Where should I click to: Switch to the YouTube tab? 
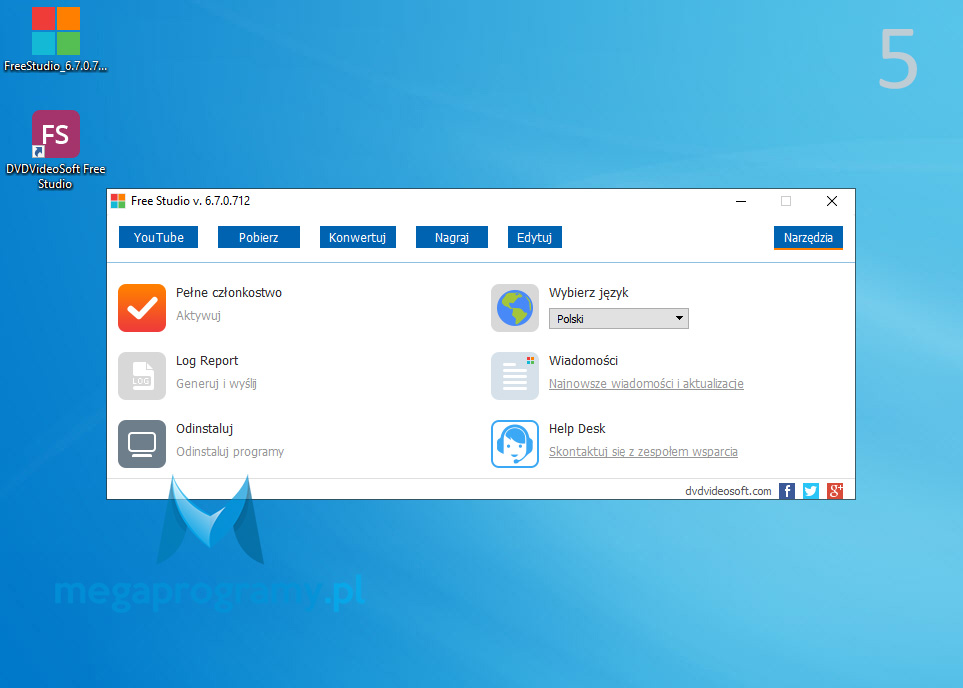click(x=158, y=237)
